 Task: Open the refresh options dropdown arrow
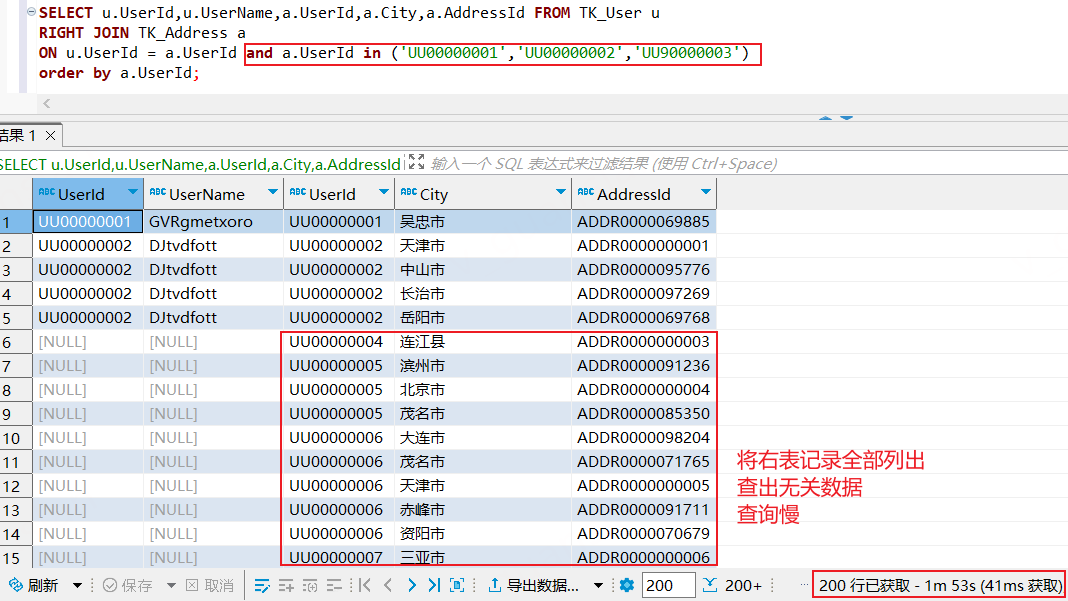click(x=76, y=585)
